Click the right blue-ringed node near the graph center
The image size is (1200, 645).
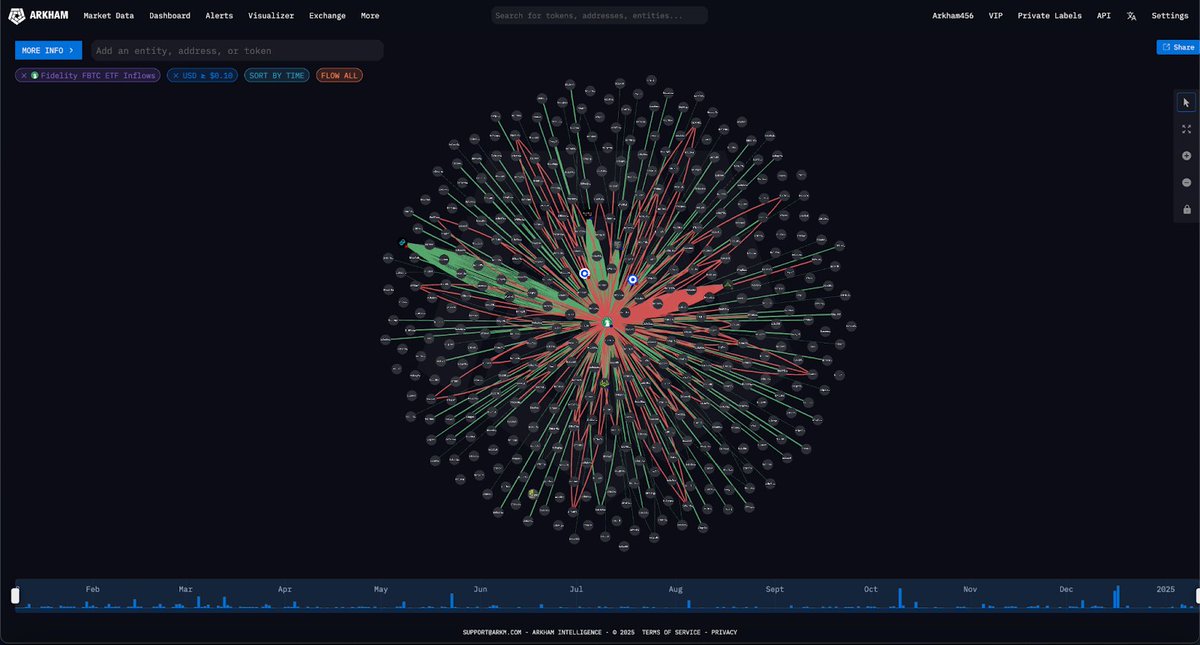(x=633, y=280)
